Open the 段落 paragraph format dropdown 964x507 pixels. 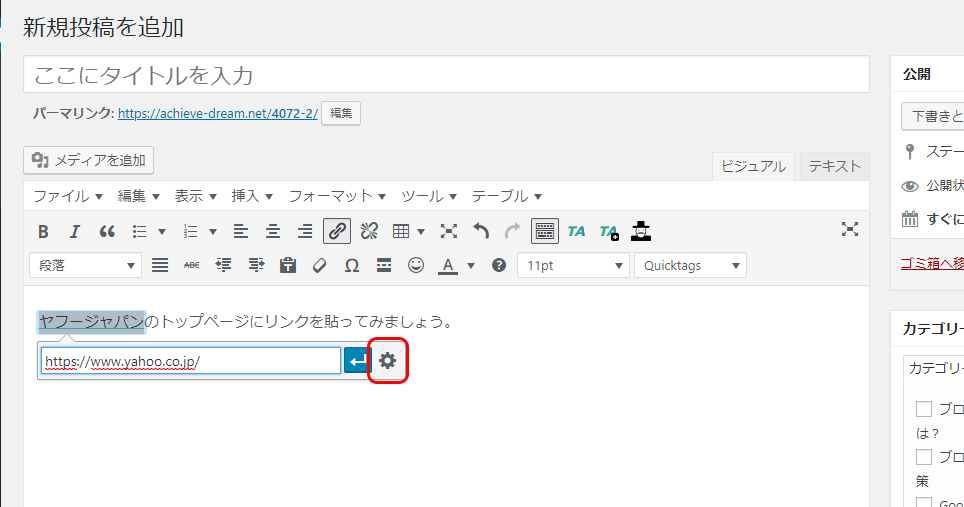[85, 265]
